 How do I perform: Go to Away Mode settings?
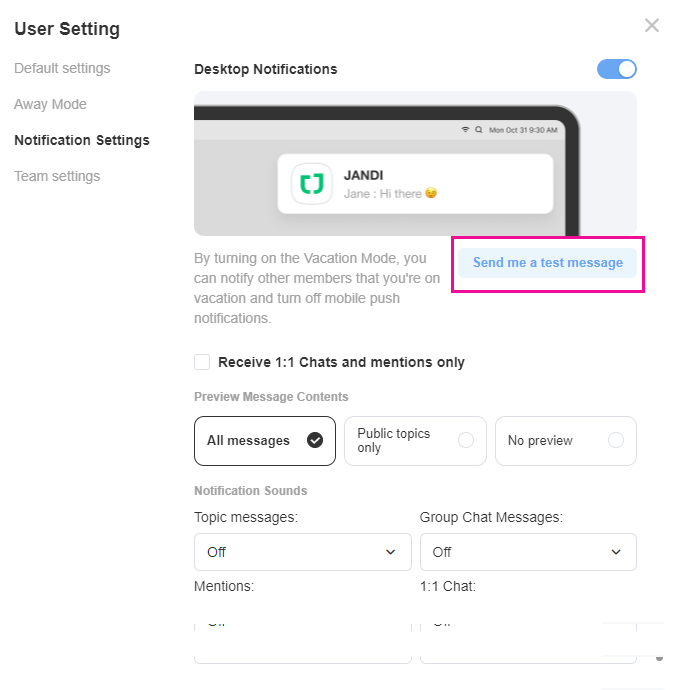tap(50, 104)
